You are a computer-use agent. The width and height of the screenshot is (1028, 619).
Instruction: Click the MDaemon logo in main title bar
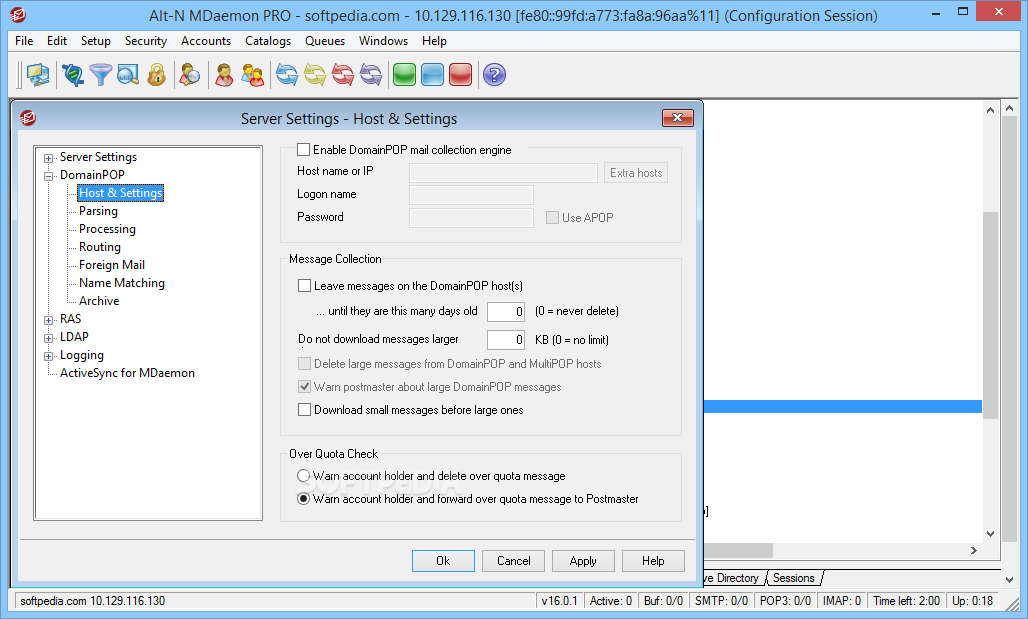18,14
